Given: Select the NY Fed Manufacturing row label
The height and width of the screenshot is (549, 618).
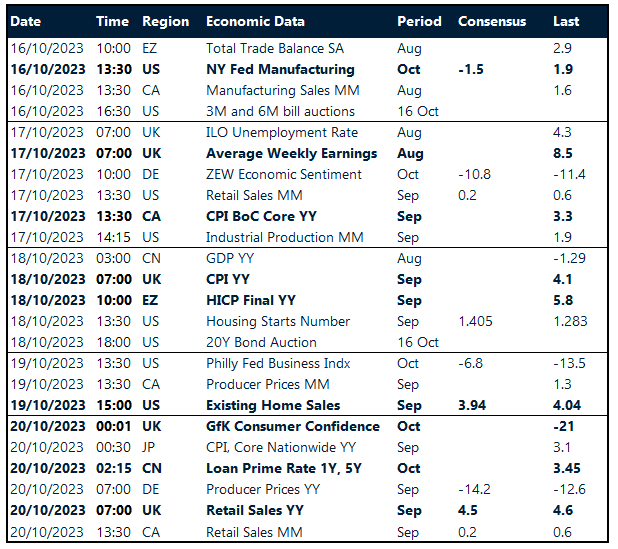Looking at the screenshot, I should tap(280, 69).
